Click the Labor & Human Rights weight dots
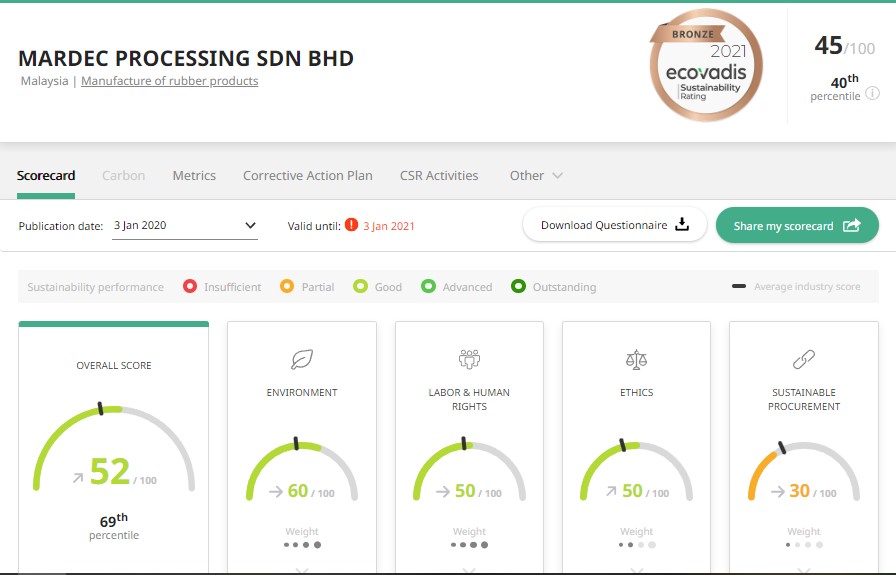The height and width of the screenshot is (575, 896). tap(469, 545)
